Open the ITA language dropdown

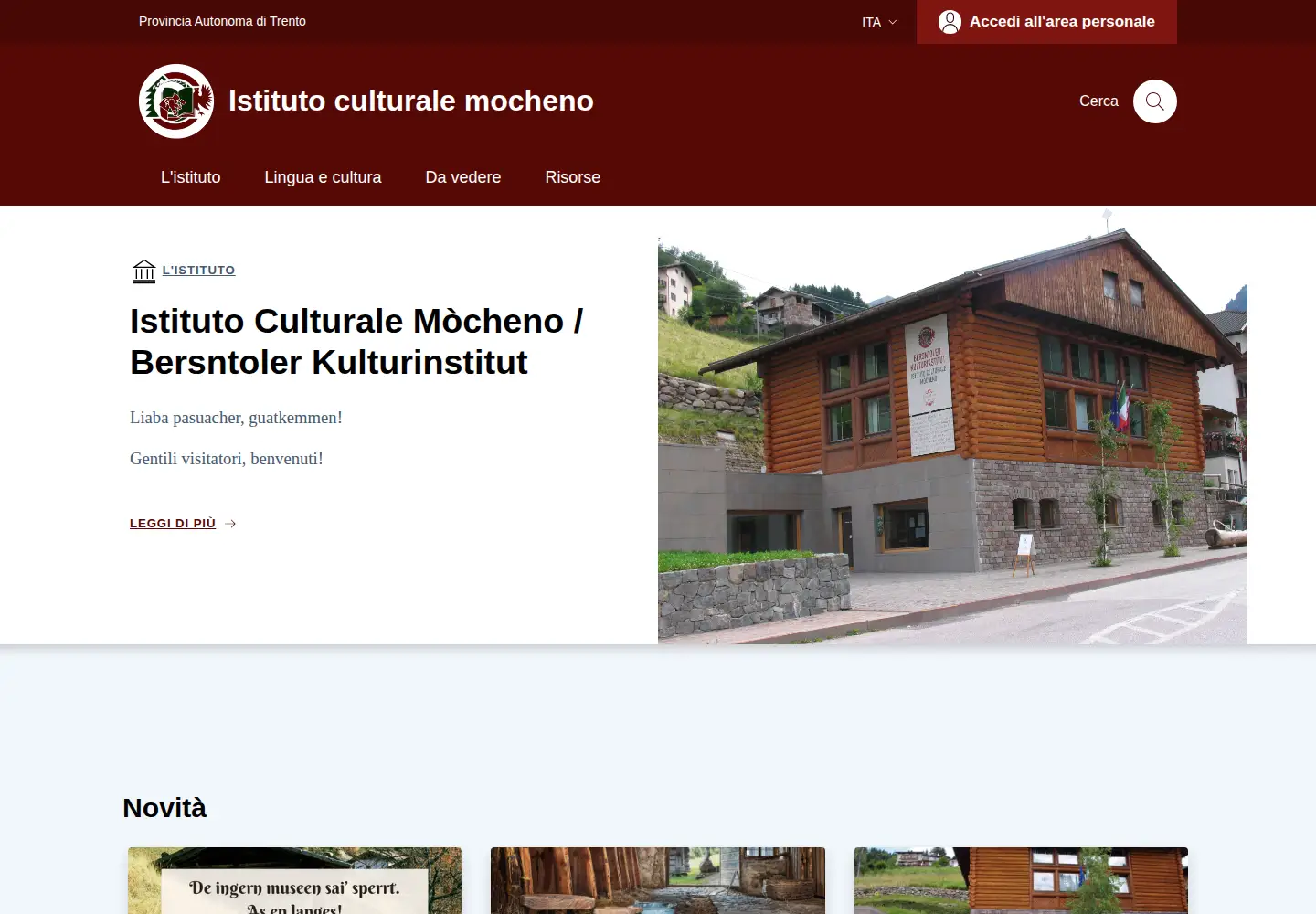879,22
